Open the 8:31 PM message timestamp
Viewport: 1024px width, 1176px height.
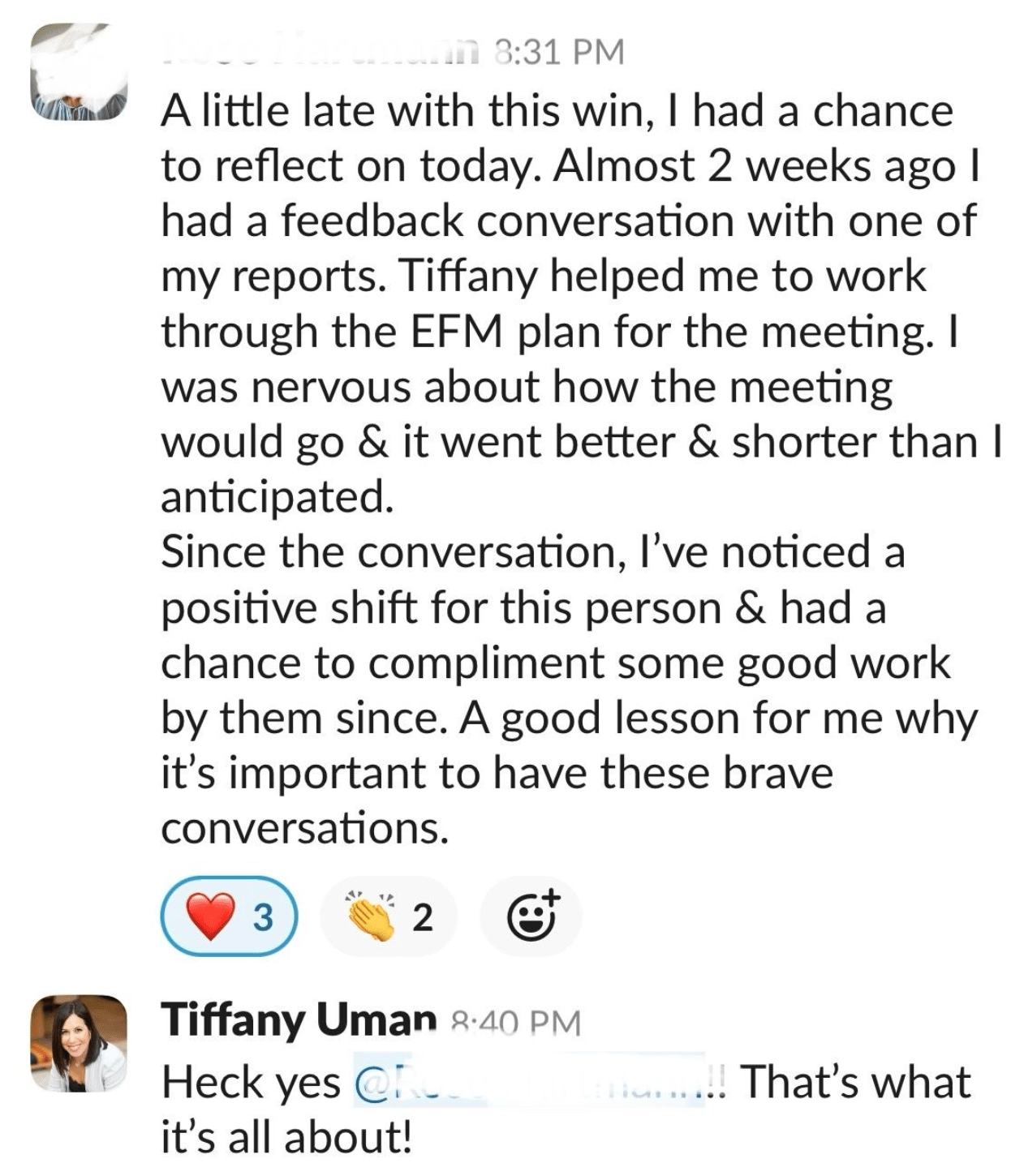559,53
